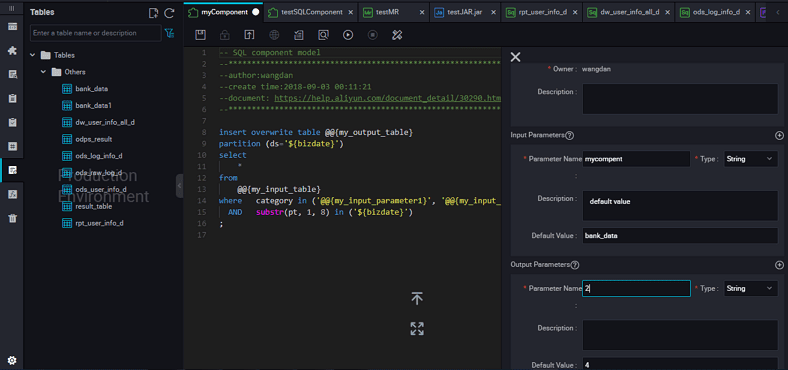Refresh the Tables list
The image size is (788, 370).
[x=169, y=13]
